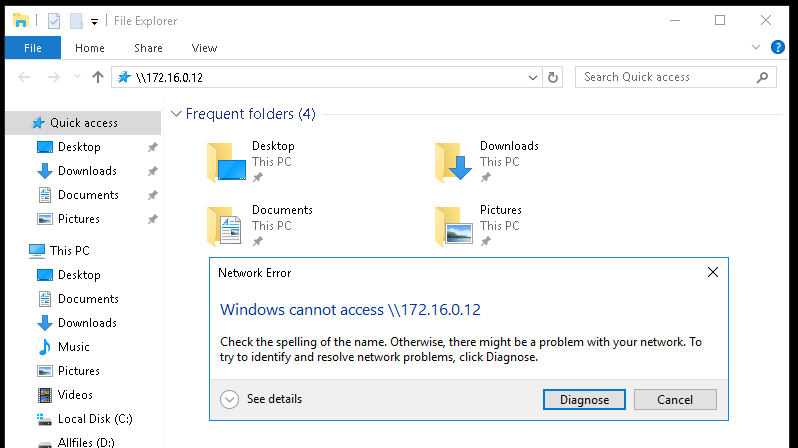Close the Network Error dialog with X
The image size is (798, 448).
(712, 272)
